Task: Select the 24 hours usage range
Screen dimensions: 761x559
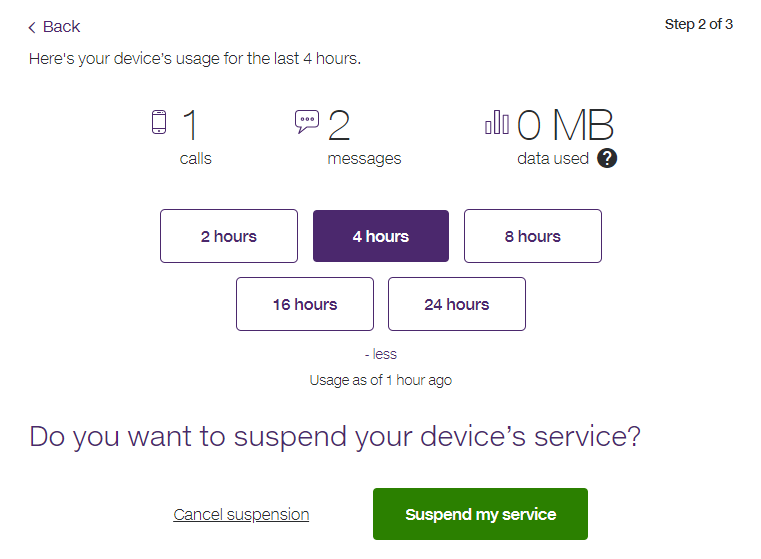Action: 457,304
